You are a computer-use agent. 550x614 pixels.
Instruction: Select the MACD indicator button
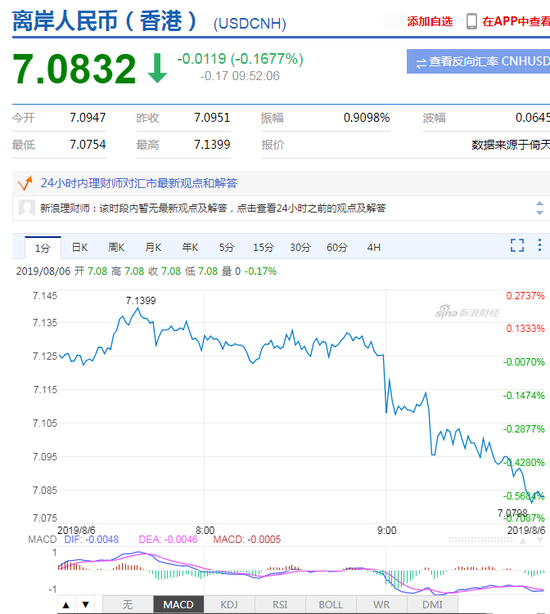[x=179, y=605]
